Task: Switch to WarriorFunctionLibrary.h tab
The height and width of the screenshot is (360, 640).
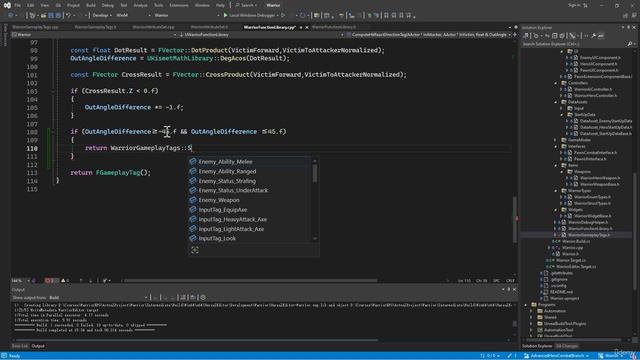Action: click(334, 27)
